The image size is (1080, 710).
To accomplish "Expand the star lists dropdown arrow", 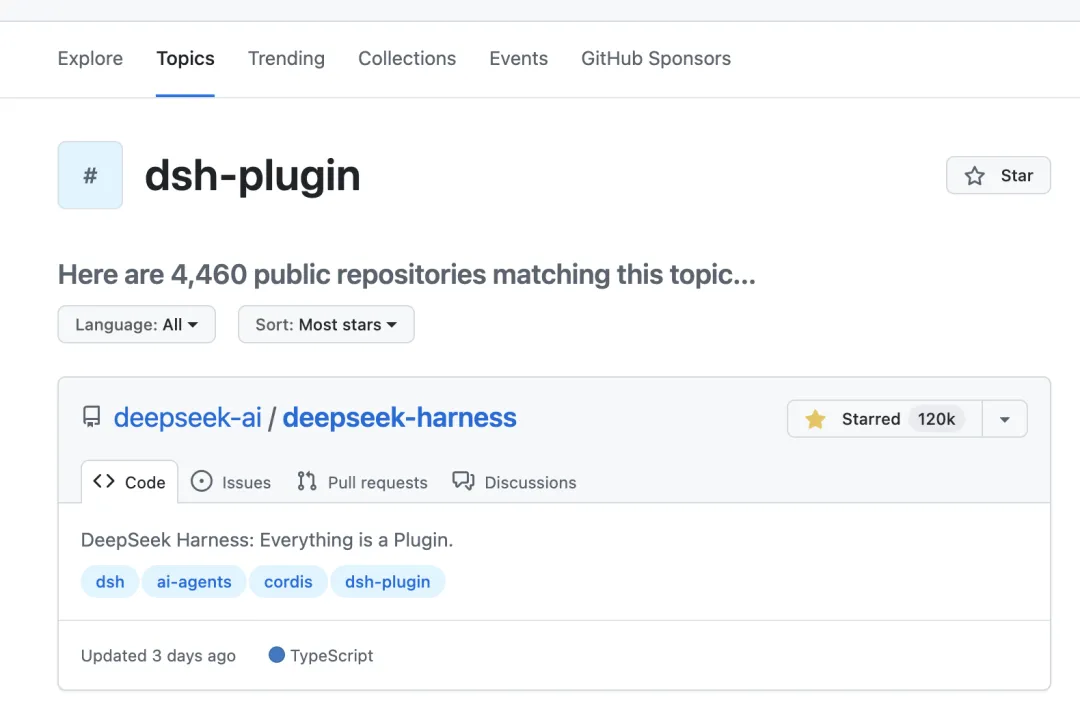I will pyautogui.click(x=1004, y=419).
